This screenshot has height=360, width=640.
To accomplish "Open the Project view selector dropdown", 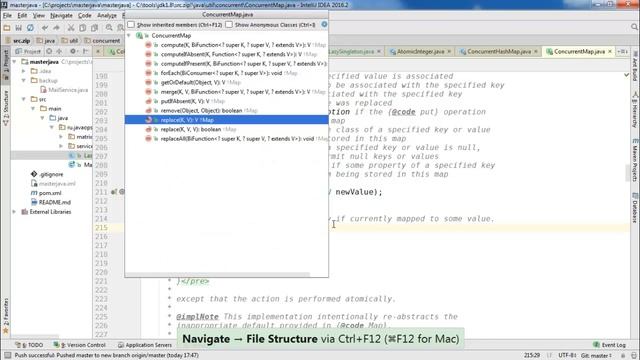I will coord(28,51).
